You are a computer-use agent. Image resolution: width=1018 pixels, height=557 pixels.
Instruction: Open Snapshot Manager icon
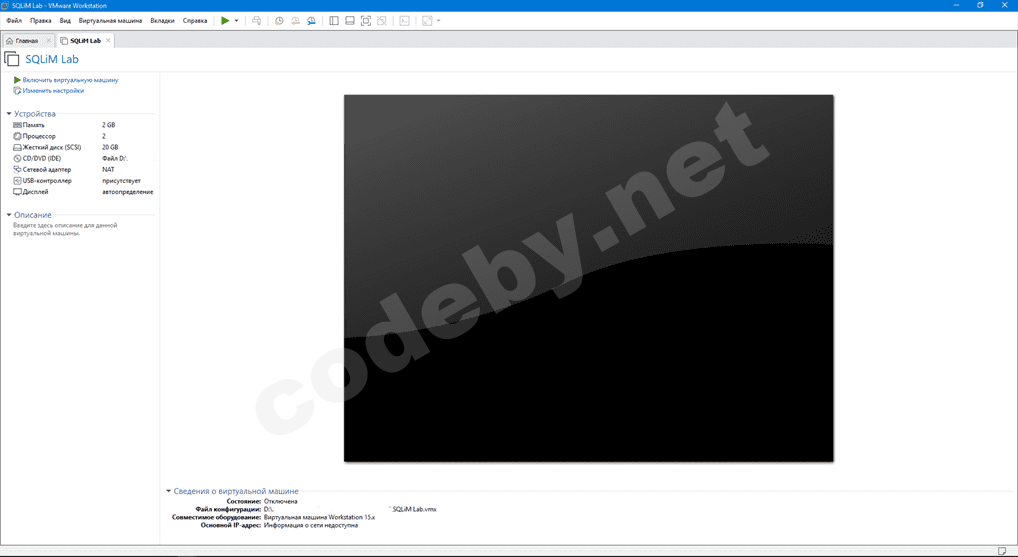coord(312,21)
